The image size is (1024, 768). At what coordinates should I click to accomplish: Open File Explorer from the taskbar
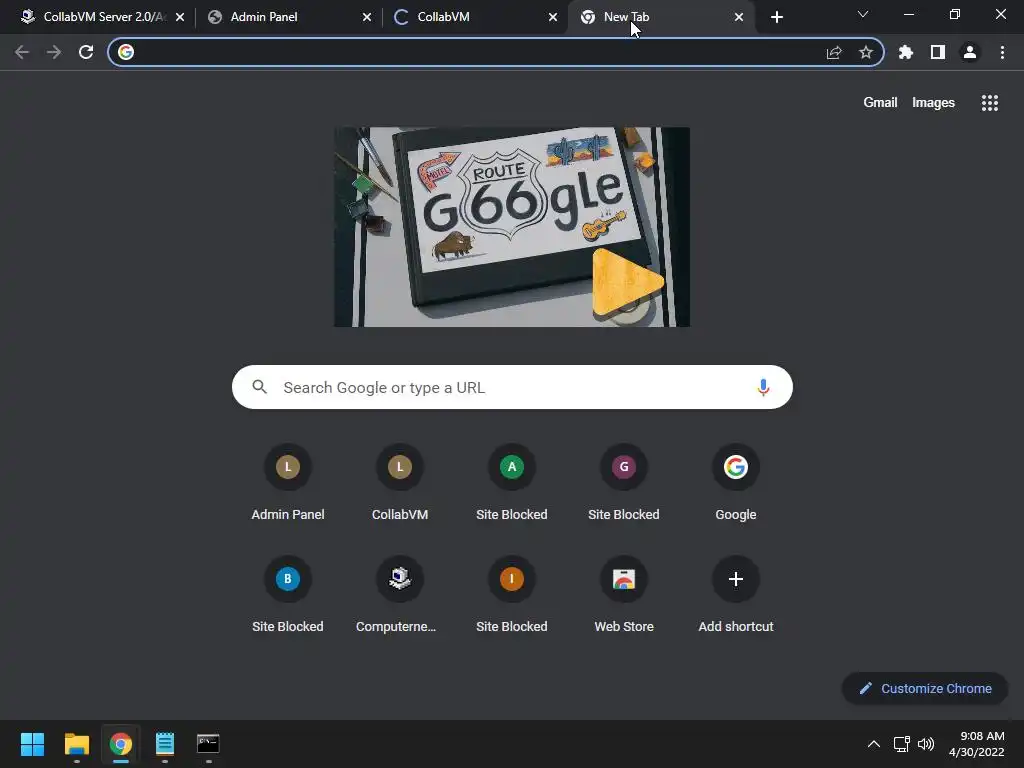coord(76,744)
